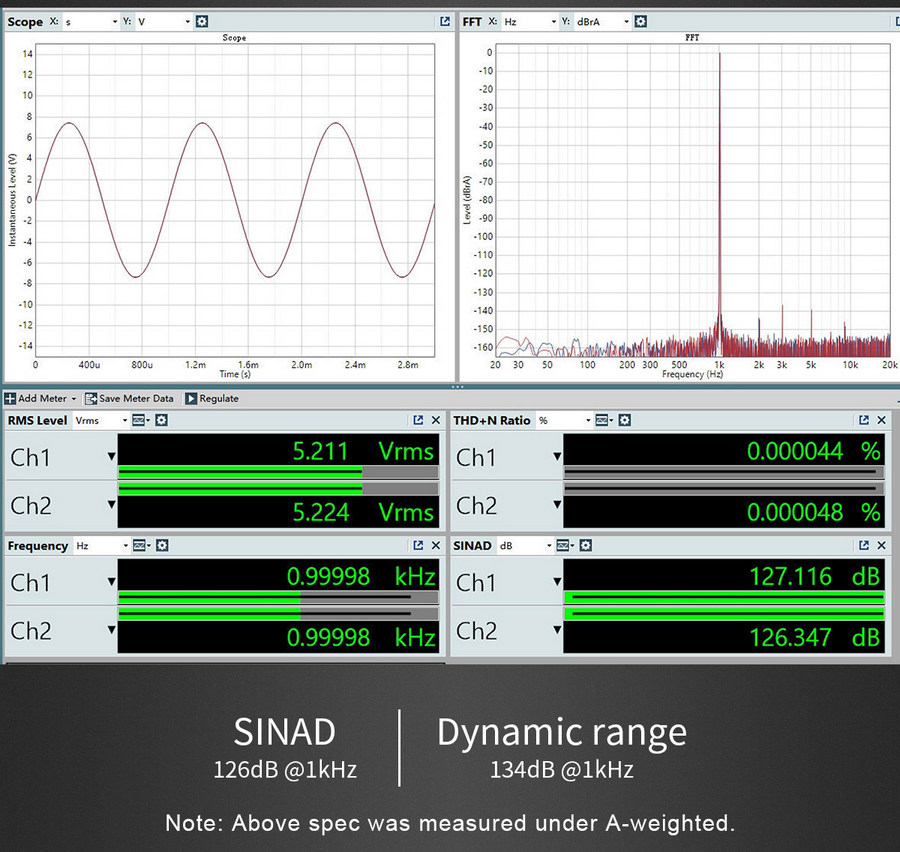Open SINAD meter dB unit dropdown
The image size is (900, 852).
525,546
